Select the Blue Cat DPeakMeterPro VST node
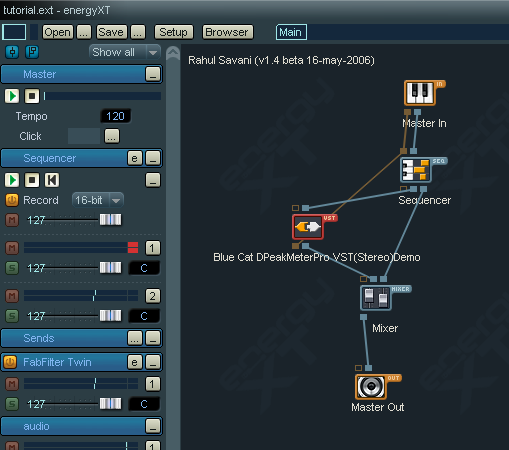This screenshot has height=450, width=509. pyautogui.click(x=308, y=227)
